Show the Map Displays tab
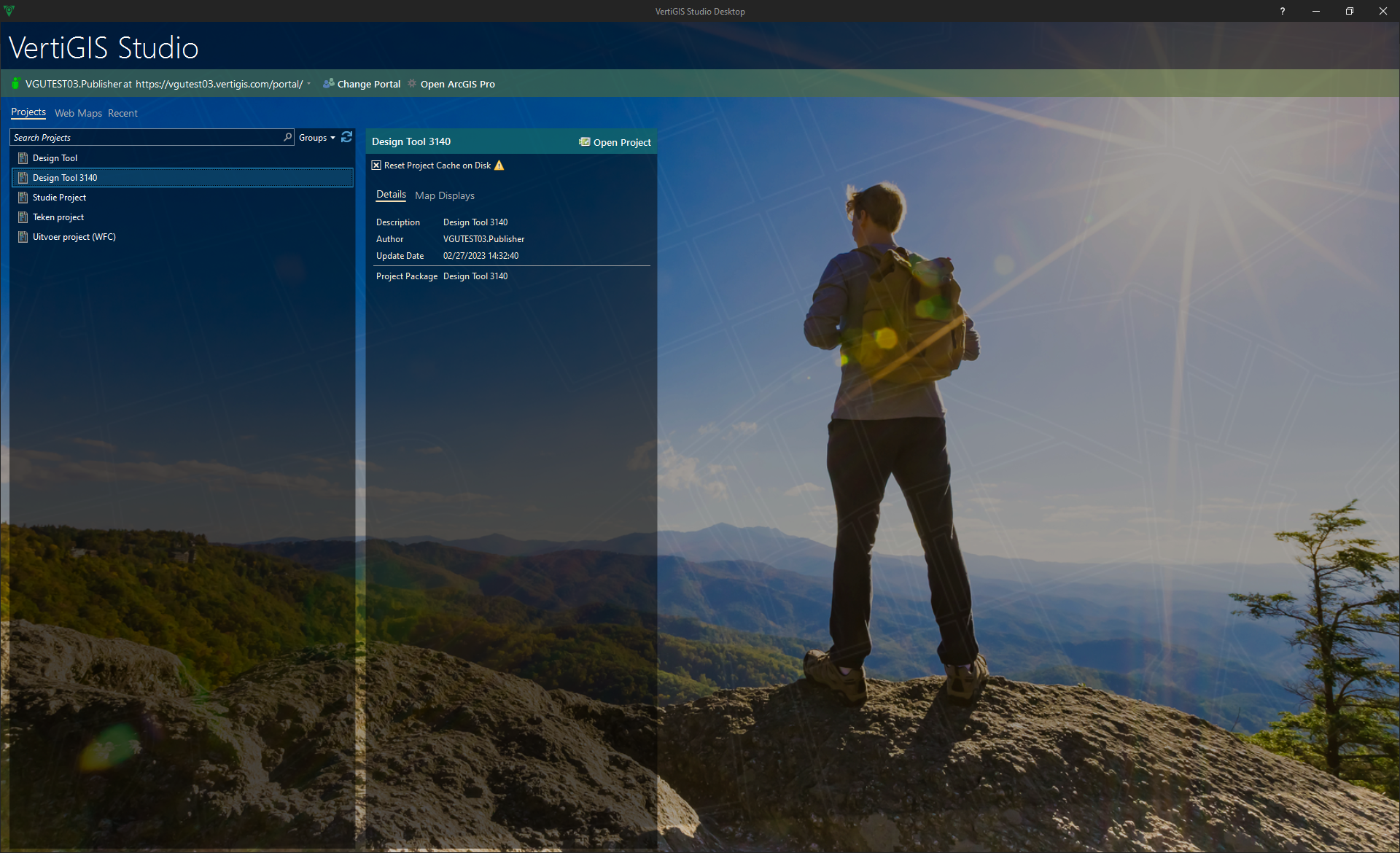Screen dimensions: 1400x853 pos(445,195)
